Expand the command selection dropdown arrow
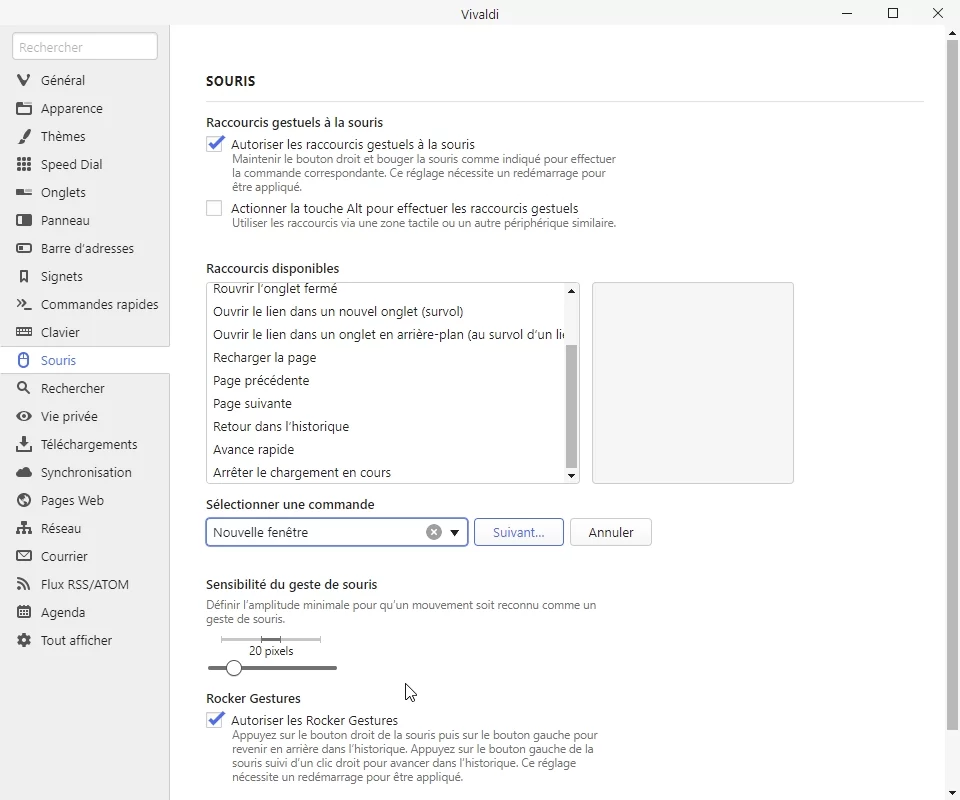 click(x=454, y=533)
